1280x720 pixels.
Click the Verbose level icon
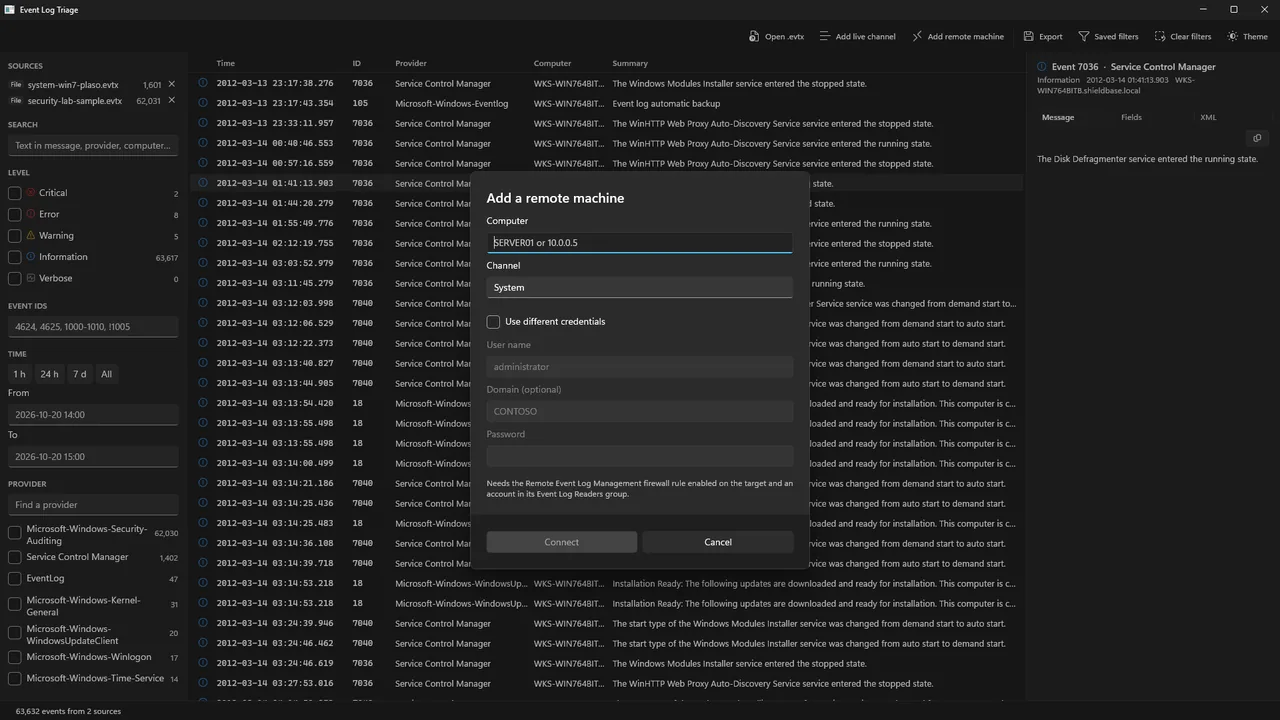(31, 278)
